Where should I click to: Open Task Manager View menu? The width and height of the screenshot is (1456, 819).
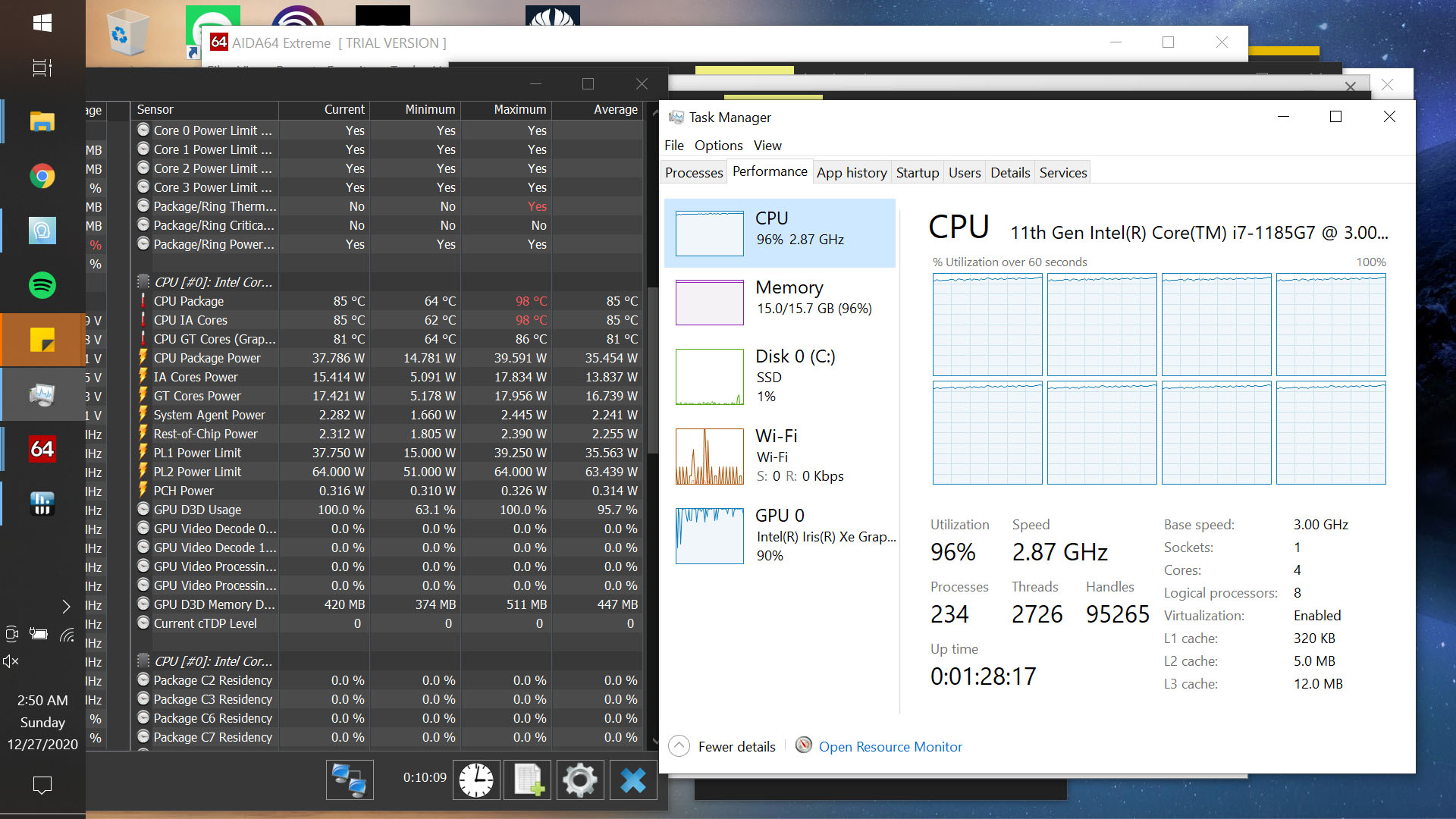767,145
